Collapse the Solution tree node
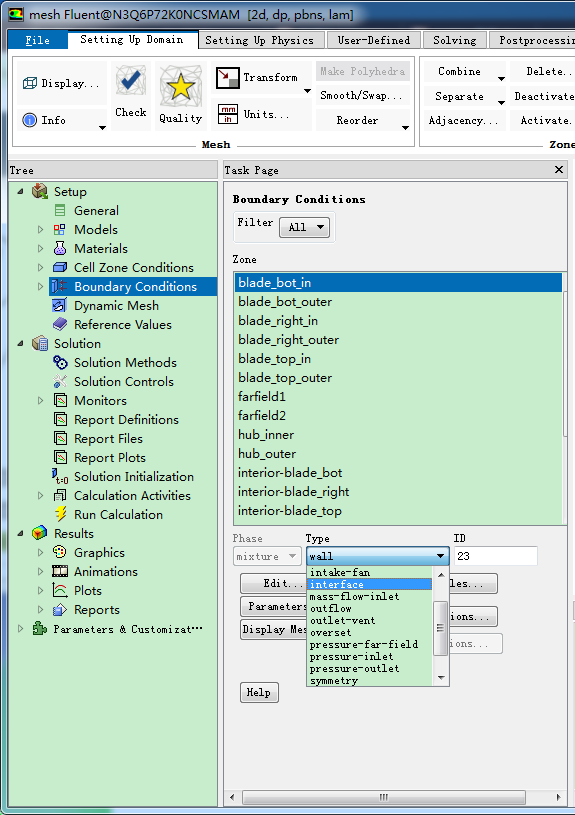This screenshot has height=815, width=575. coord(20,344)
